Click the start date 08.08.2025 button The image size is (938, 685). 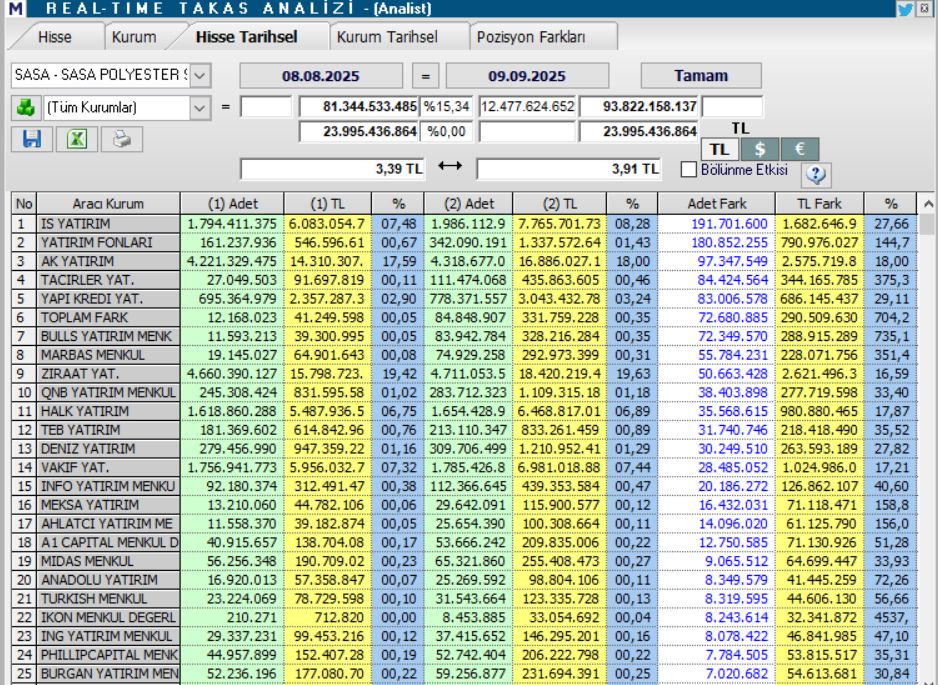(321, 77)
